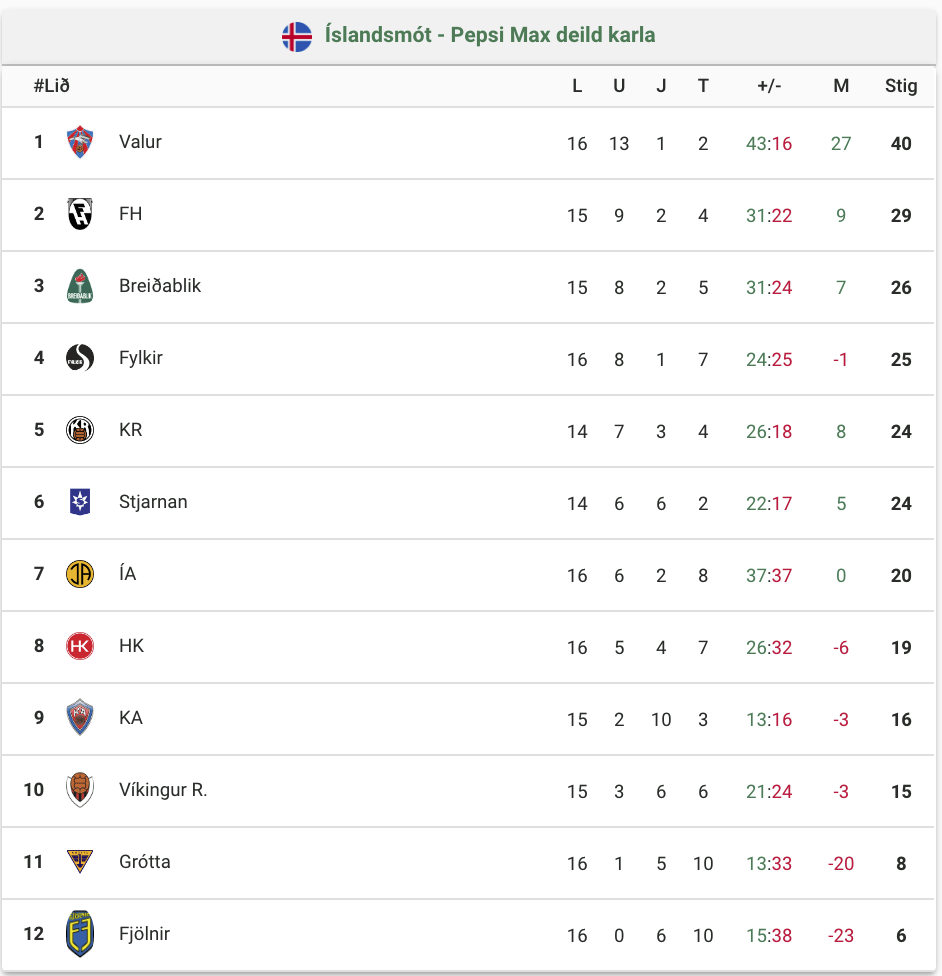
Task: Click the Stjarnan blue star crest
Action: 80,502
